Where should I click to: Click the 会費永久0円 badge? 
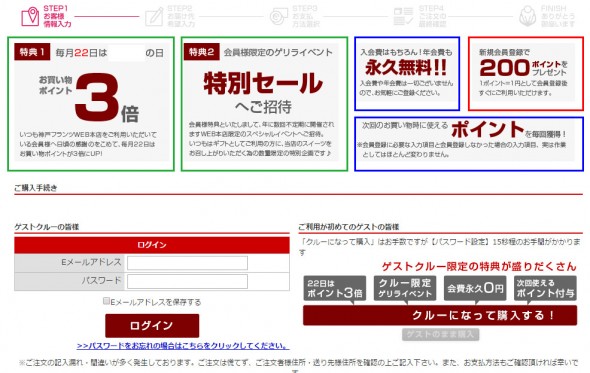click(475, 288)
